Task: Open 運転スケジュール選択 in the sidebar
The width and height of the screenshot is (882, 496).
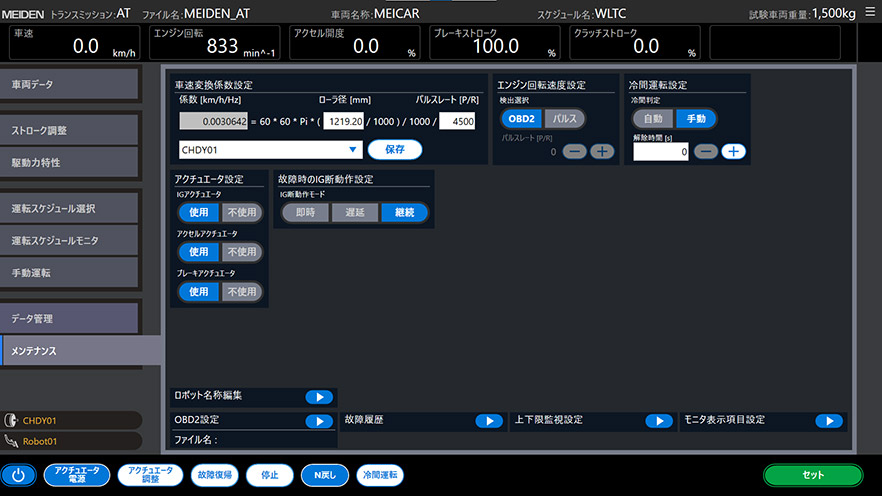Action: pyautogui.click(x=69, y=208)
